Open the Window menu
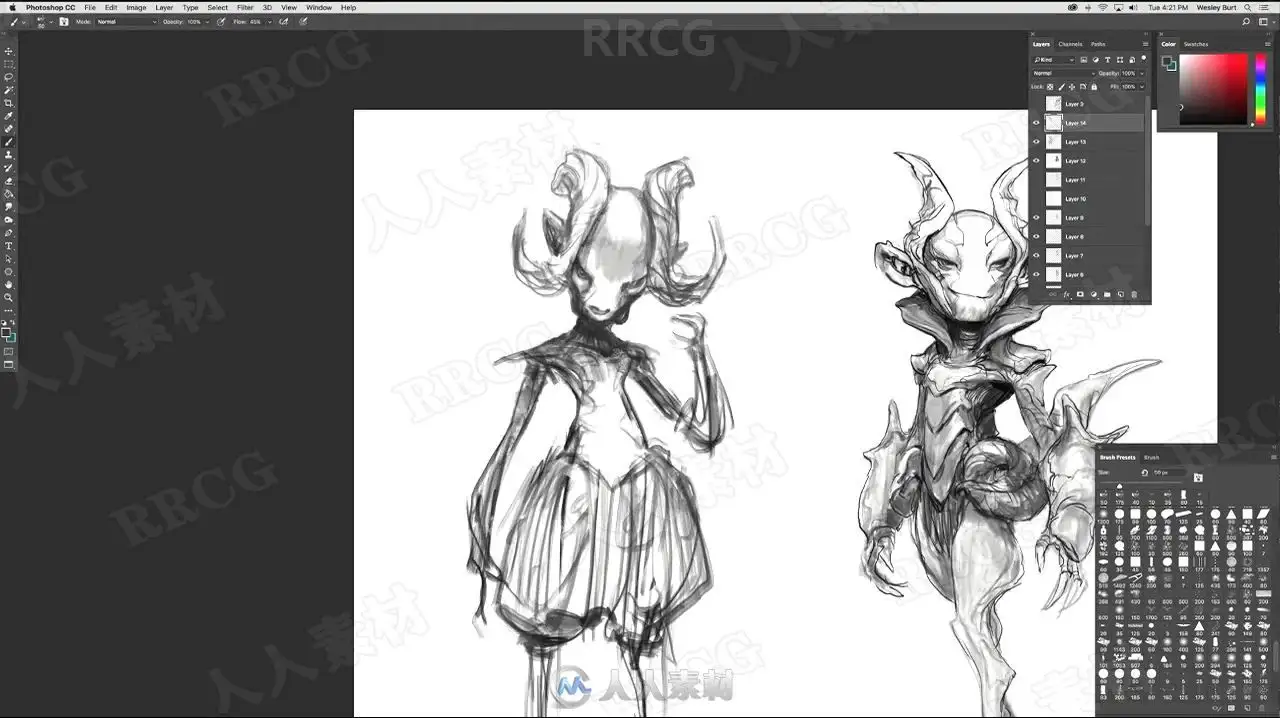 [319, 7]
